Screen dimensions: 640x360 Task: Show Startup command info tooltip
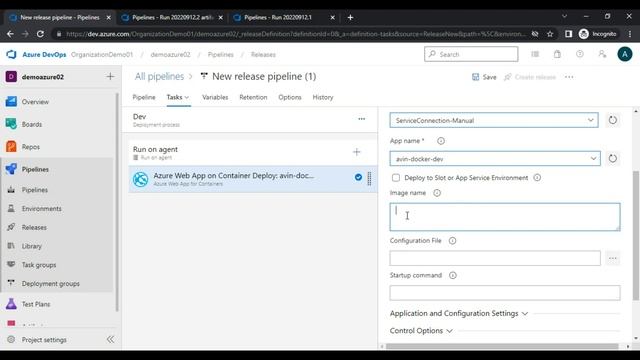pos(453,275)
